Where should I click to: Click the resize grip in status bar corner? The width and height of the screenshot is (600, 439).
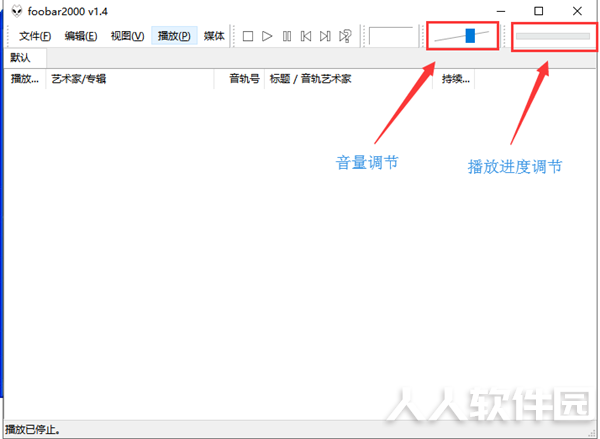point(591,432)
